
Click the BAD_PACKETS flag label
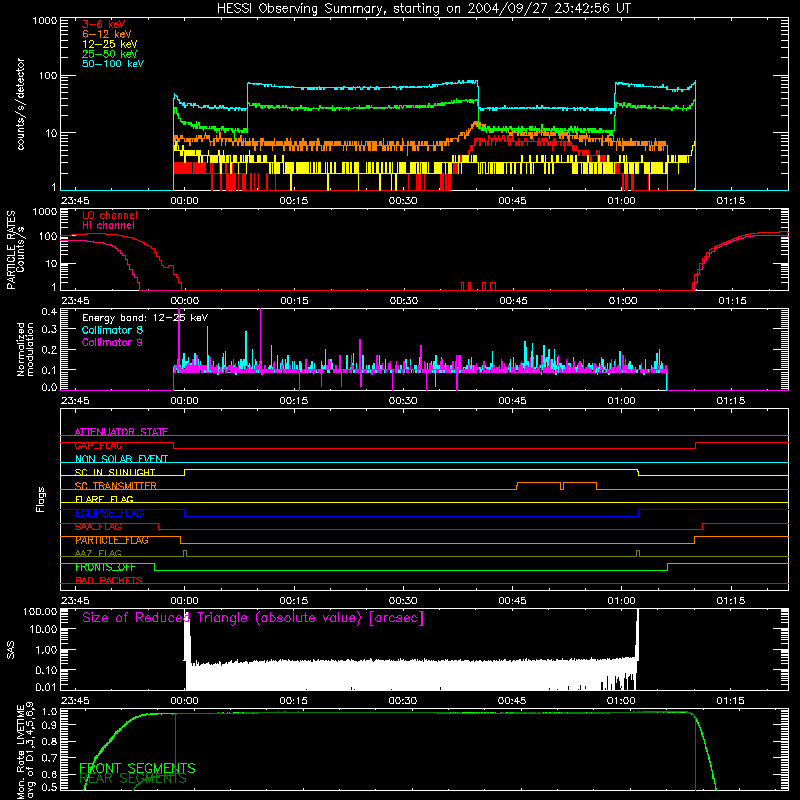click(109, 580)
